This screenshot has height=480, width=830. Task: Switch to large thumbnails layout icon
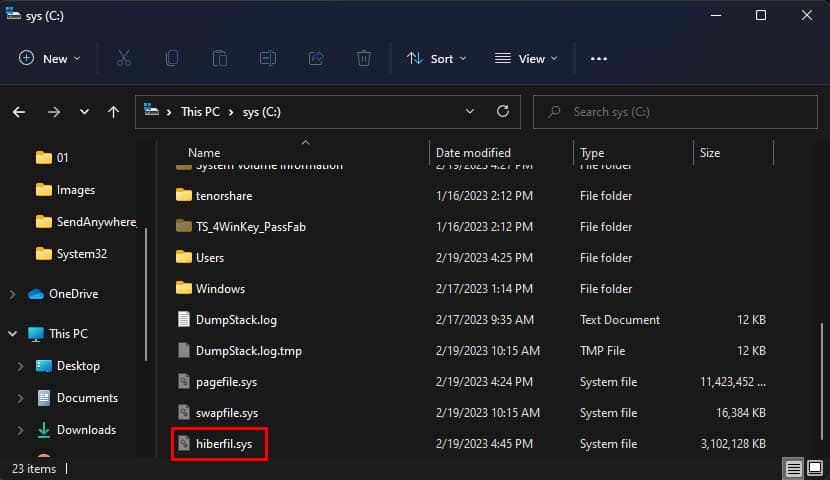(x=815, y=468)
